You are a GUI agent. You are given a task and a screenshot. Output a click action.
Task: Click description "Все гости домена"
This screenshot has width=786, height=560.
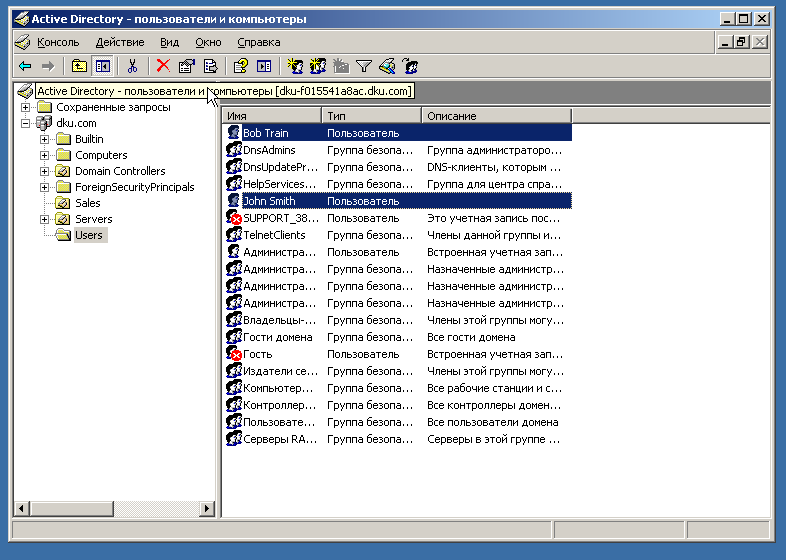coord(471,337)
